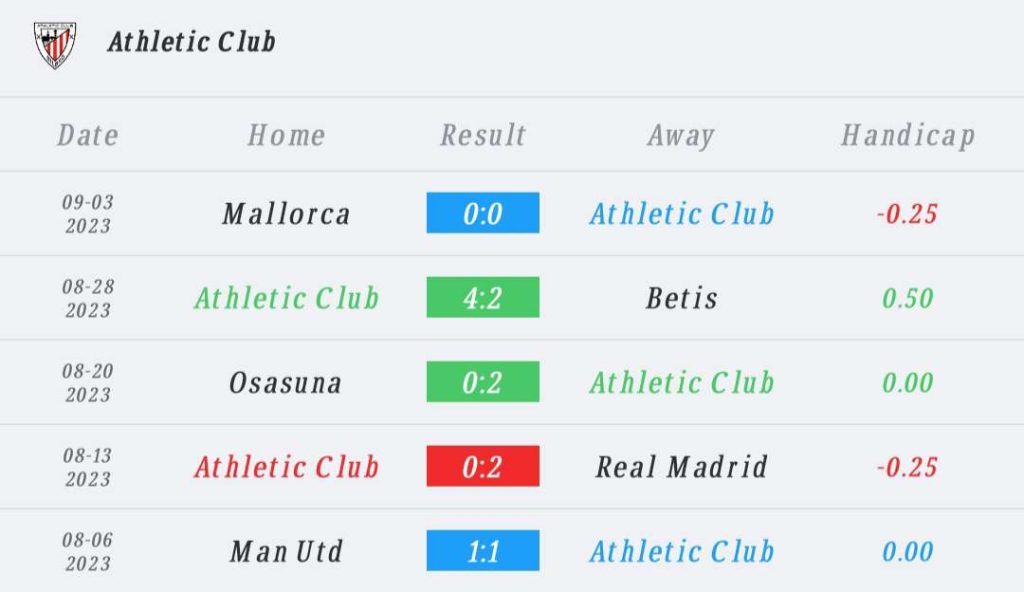Viewport: 1024px width, 592px height.
Task: Click red Athletic Club home team name
Action: 287,467
